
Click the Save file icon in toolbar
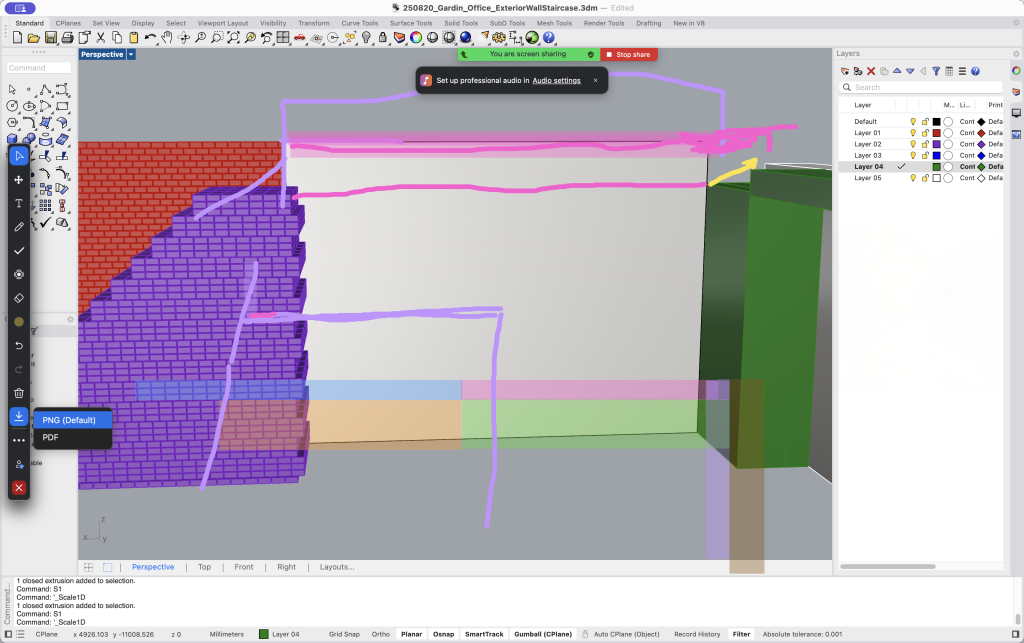click(50, 38)
